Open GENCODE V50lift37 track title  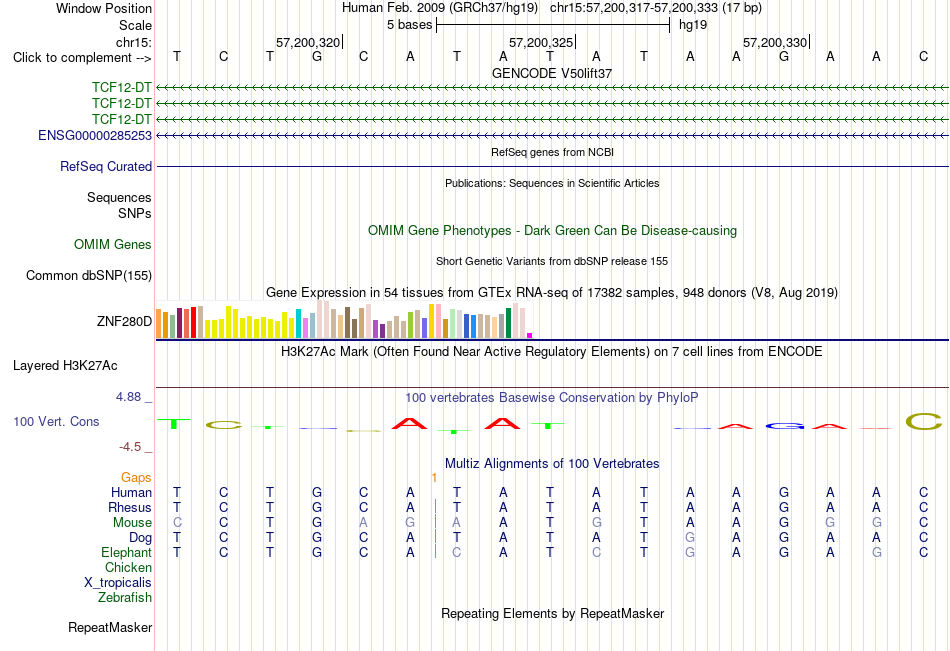[x=552, y=73]
